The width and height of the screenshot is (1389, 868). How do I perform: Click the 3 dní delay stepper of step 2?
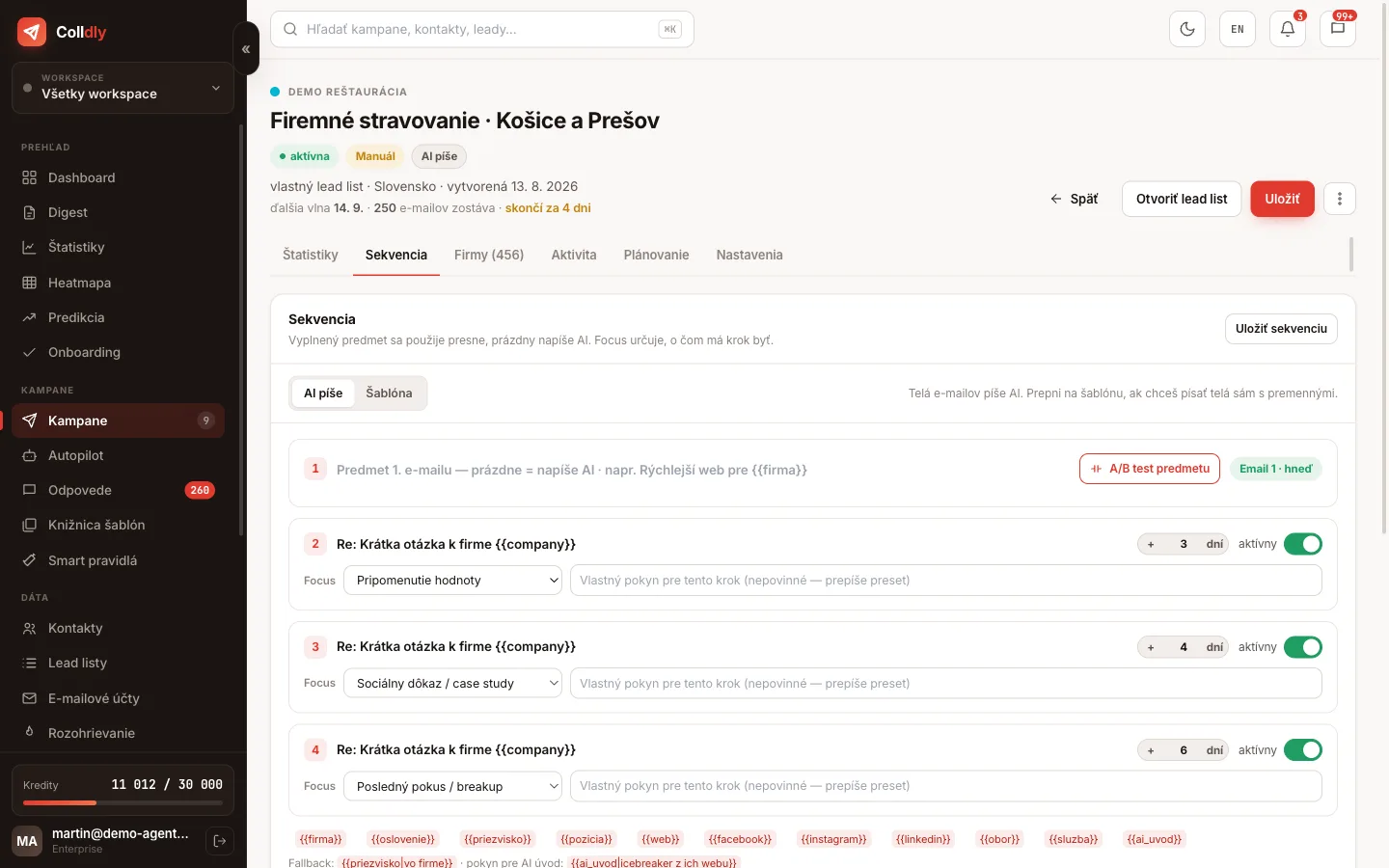click(1183, 544)
